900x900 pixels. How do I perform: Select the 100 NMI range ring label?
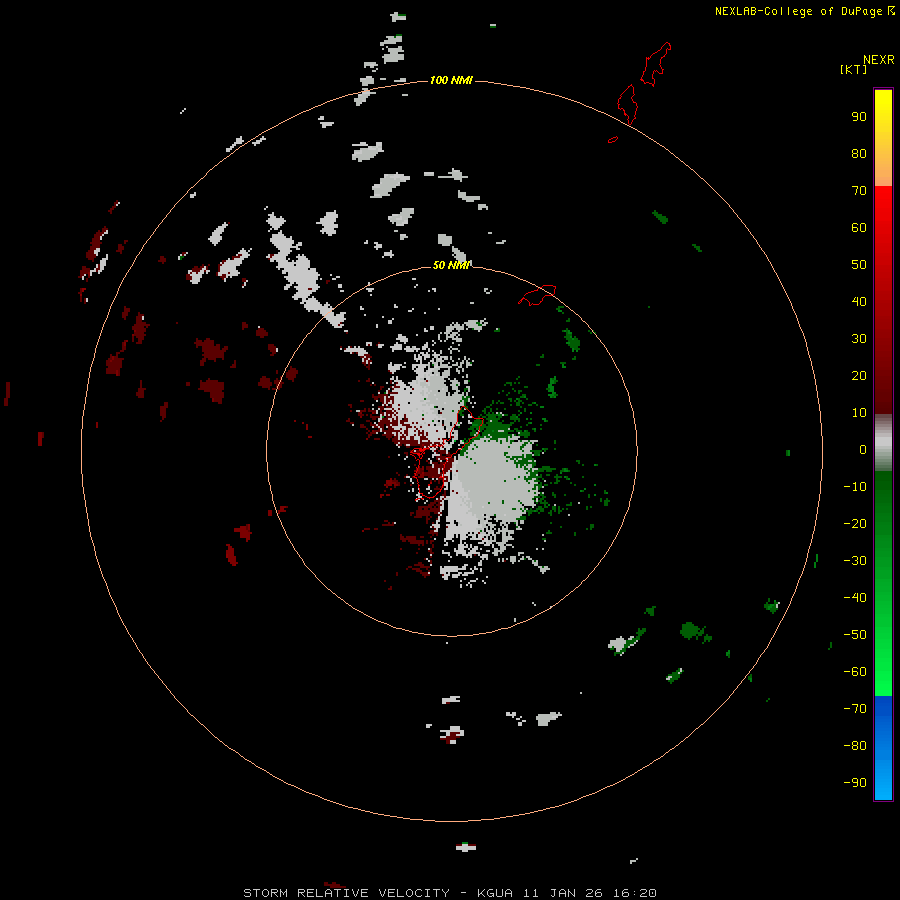pyautogui.click(x=451, y=80)
